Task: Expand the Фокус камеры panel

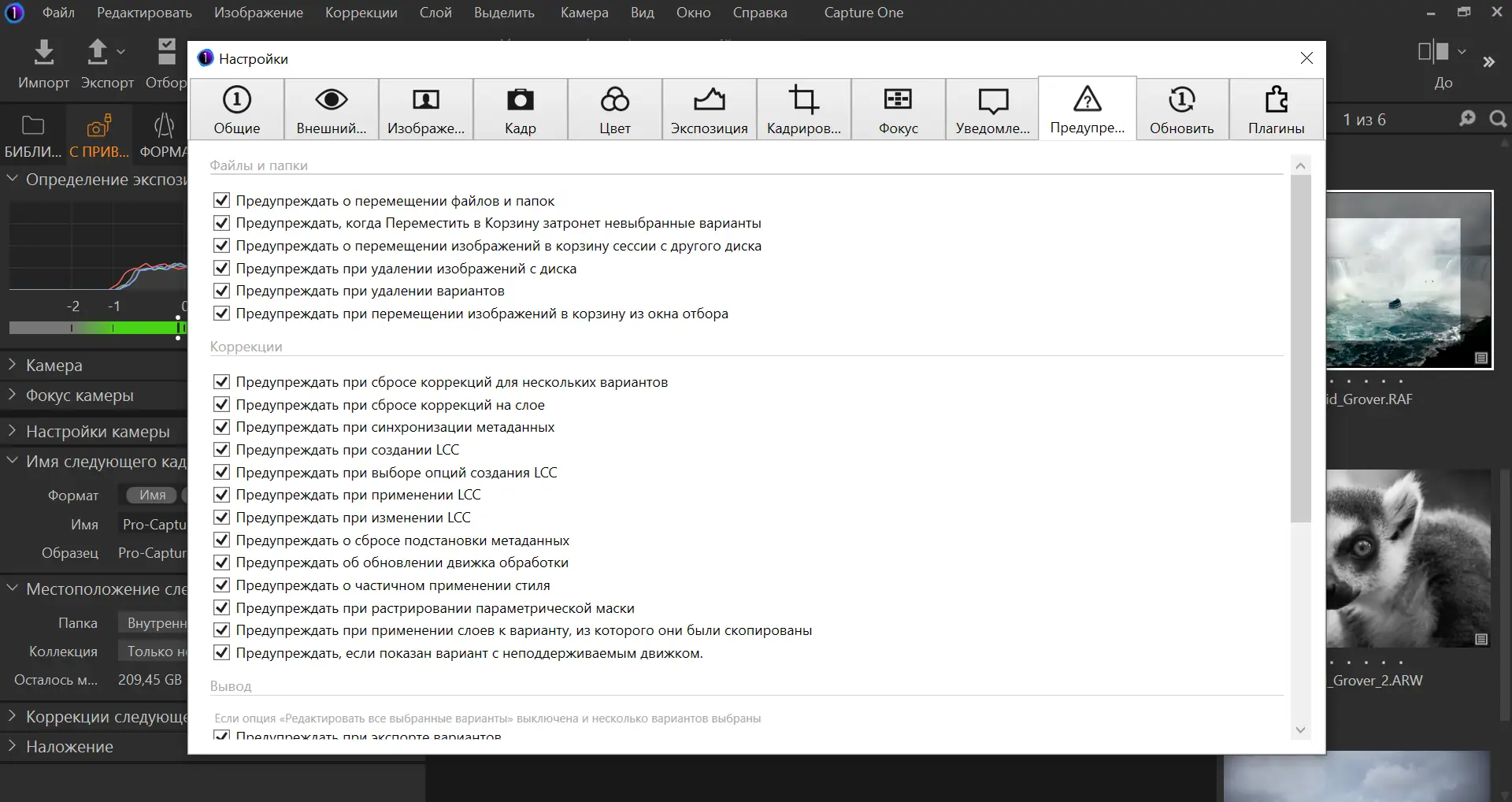Action: coord(13,395)
